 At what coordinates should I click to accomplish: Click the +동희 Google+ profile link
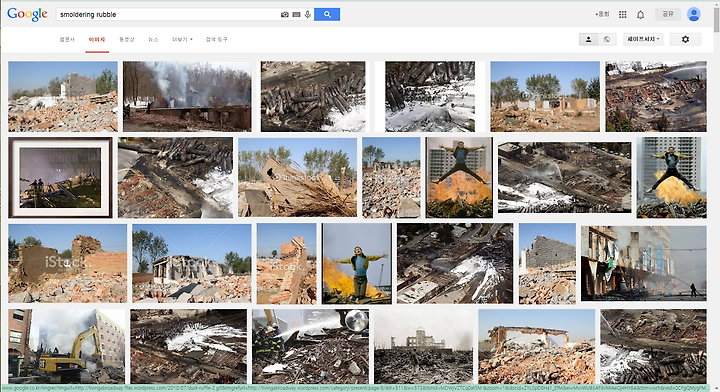[x=602, y=14]
